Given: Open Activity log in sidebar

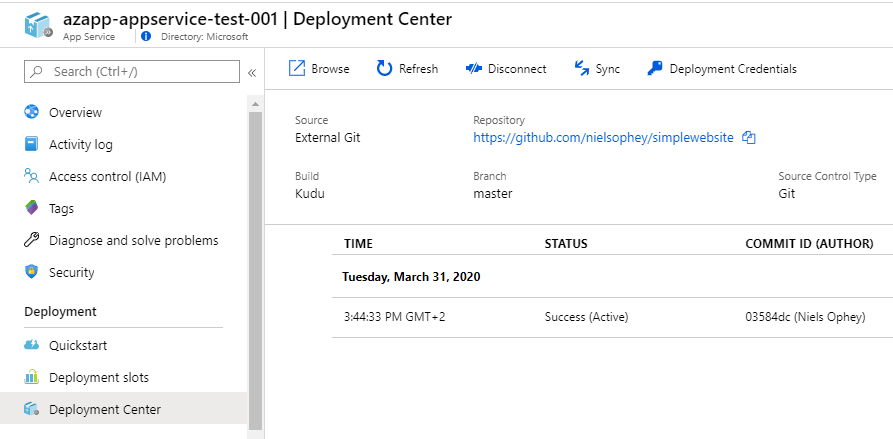Looking at the screenshot, I should pos(80,145).
